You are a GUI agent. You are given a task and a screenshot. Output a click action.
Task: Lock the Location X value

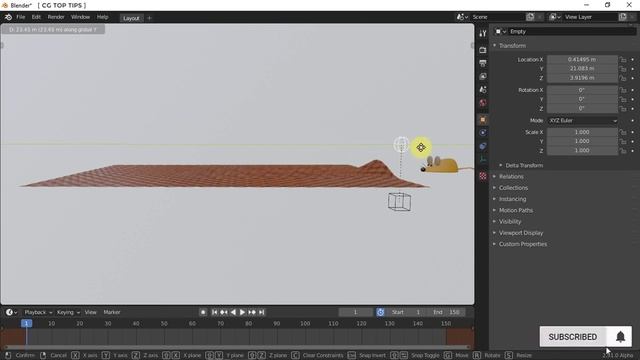623,60
